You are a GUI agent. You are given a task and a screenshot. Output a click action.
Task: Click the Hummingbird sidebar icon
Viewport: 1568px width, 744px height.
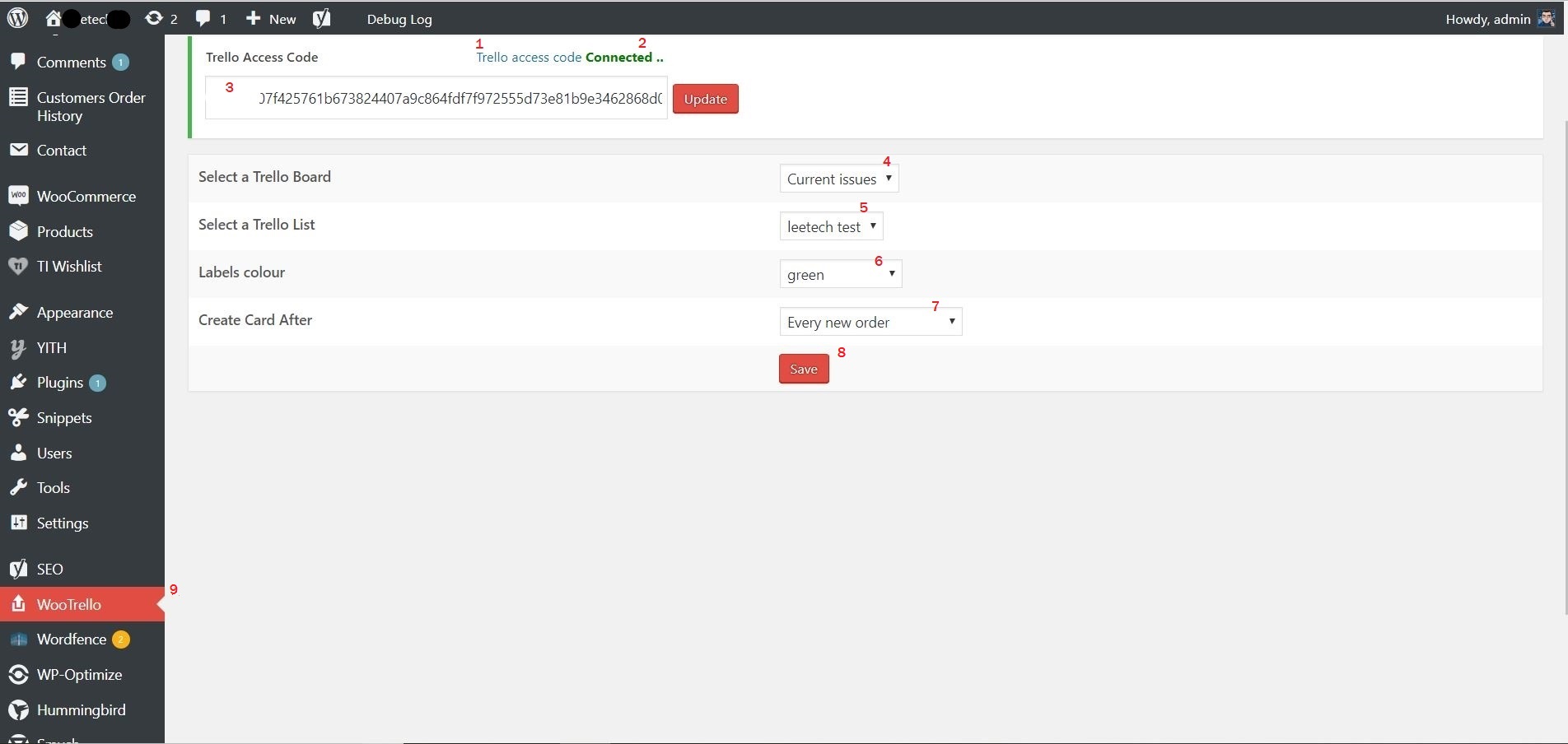coord(18,709)
